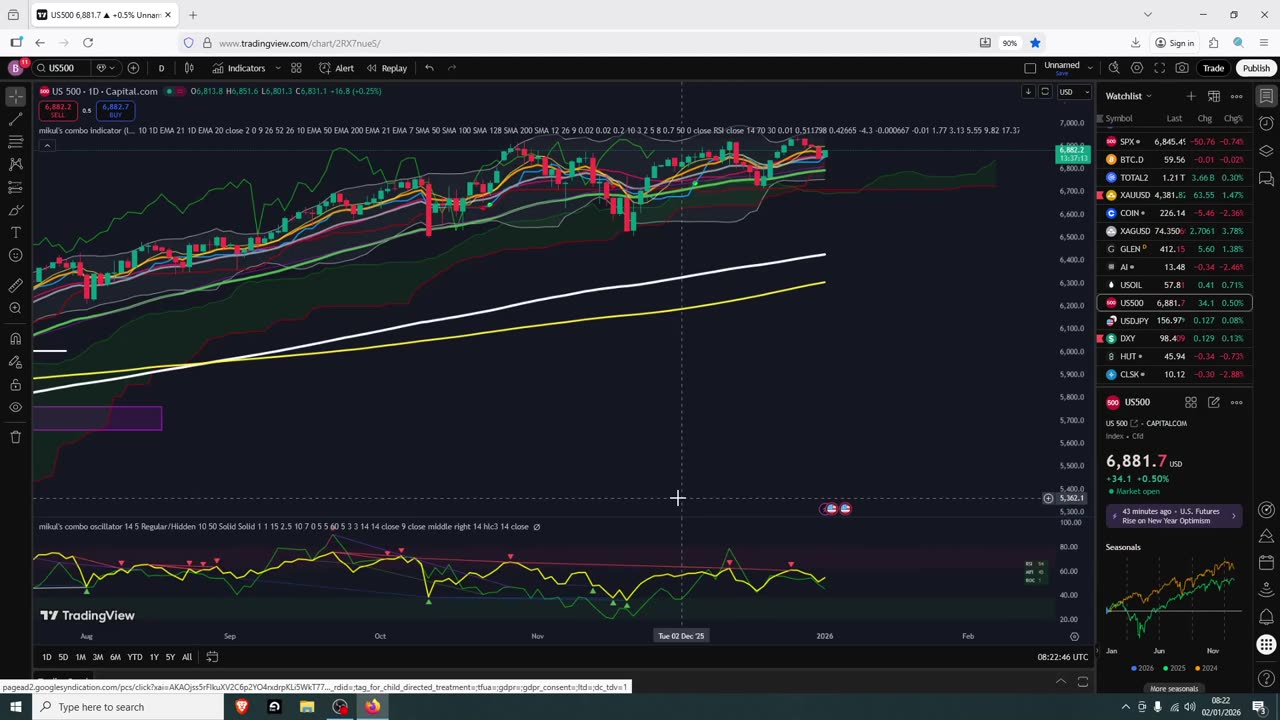1280x720 pixels.
Task: Expand the favorite indicators dropdown arrow
Action: click(x=278, y=68)
